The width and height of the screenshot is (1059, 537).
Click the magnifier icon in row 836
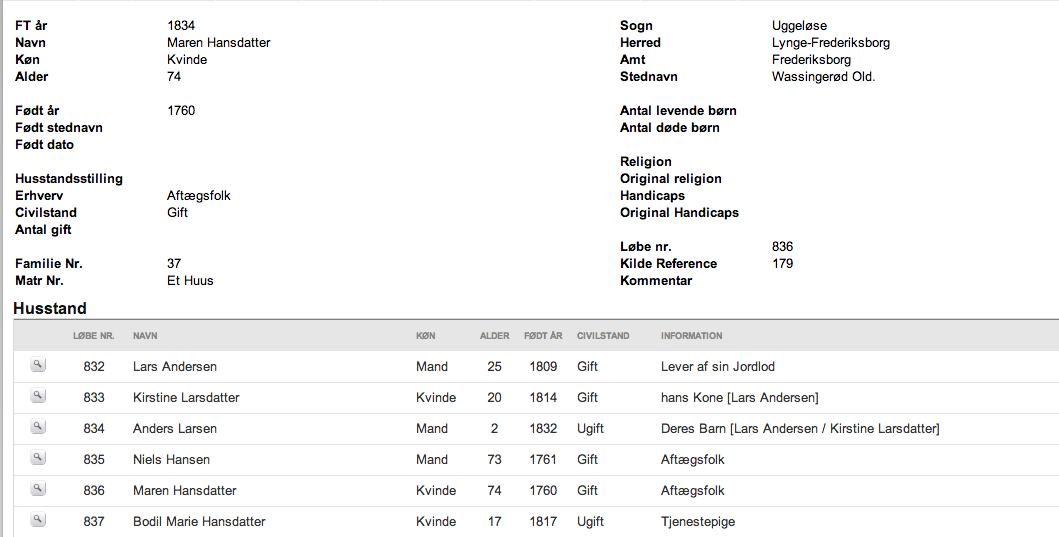38,489
